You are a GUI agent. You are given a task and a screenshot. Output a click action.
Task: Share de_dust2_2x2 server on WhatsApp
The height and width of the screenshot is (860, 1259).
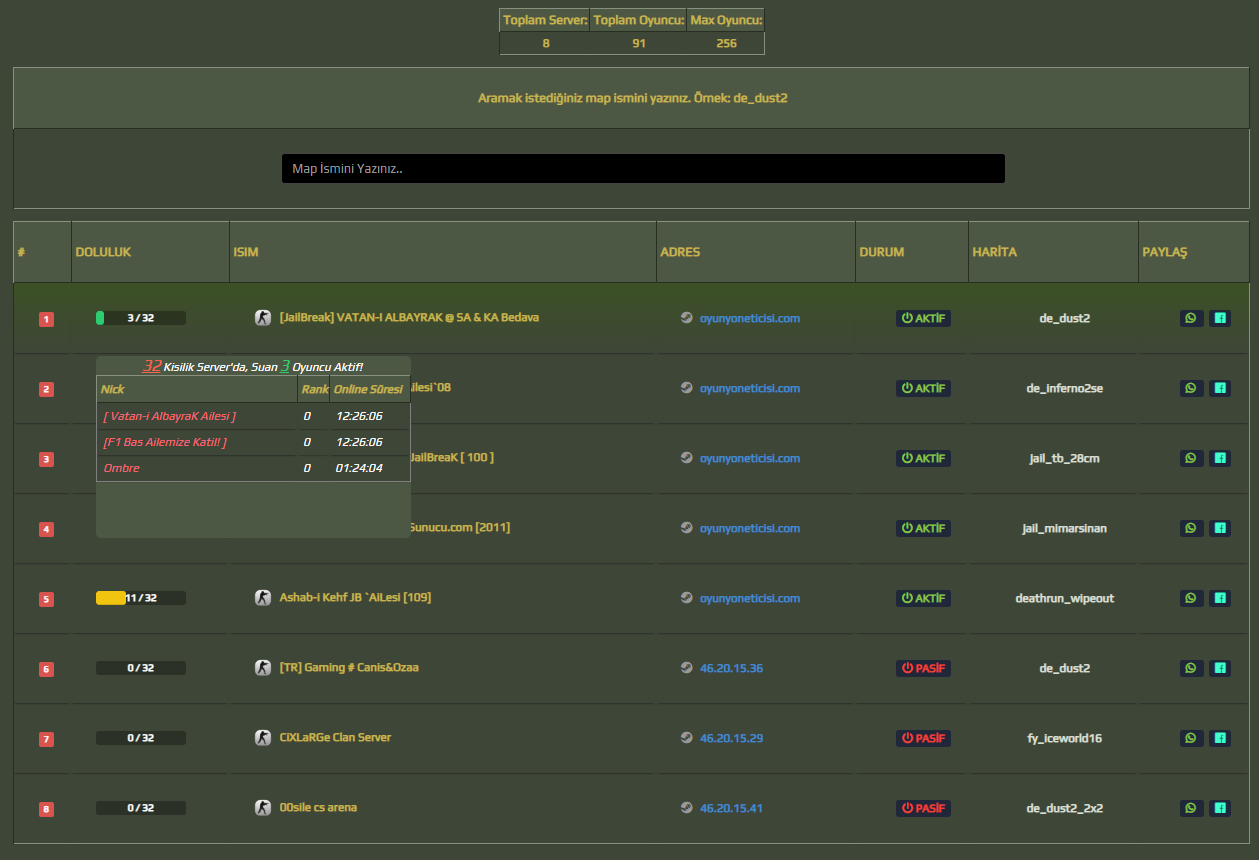[1191, 808]
